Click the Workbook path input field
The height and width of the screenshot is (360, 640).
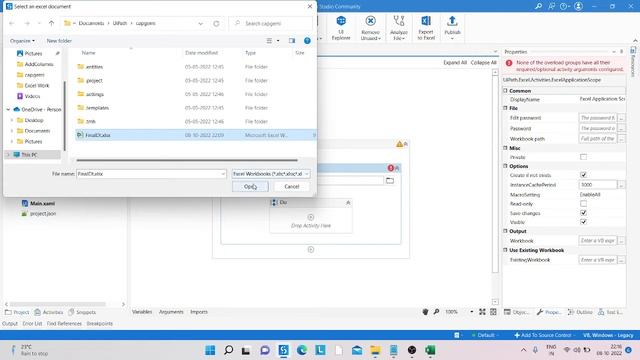[598, 139]
